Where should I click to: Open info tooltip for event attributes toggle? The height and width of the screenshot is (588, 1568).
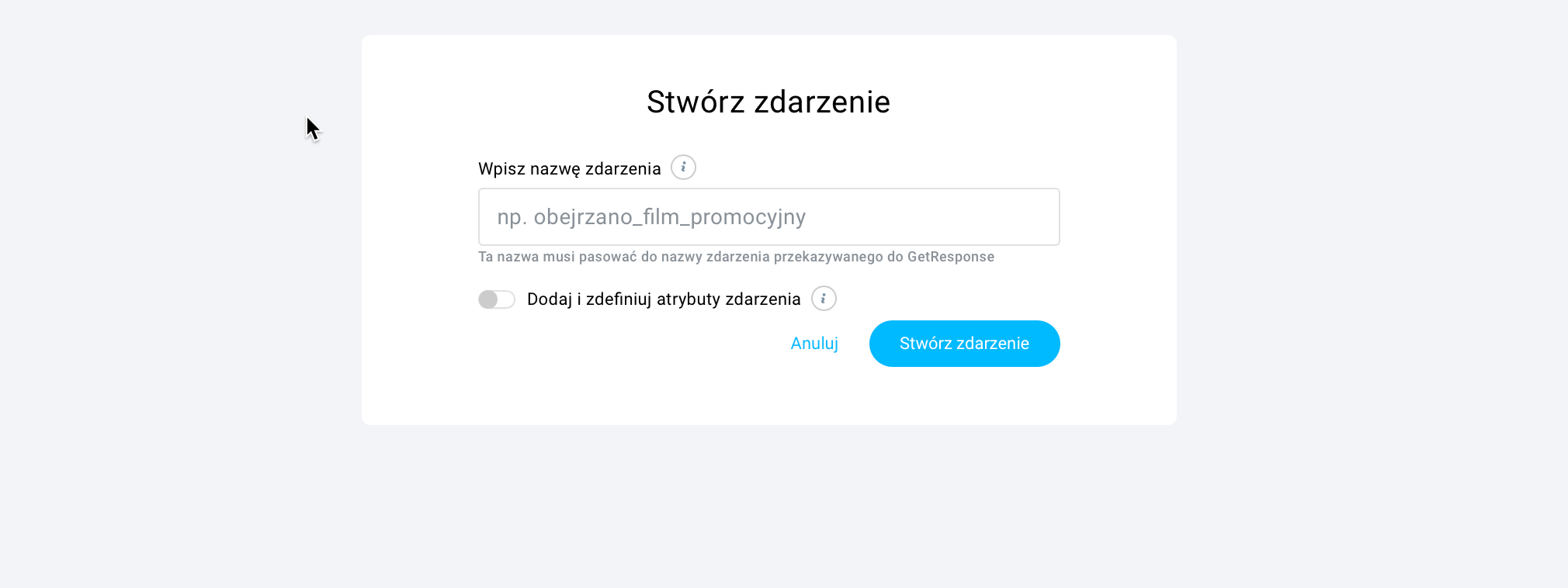pyautogui.click(x=824, y=298)
